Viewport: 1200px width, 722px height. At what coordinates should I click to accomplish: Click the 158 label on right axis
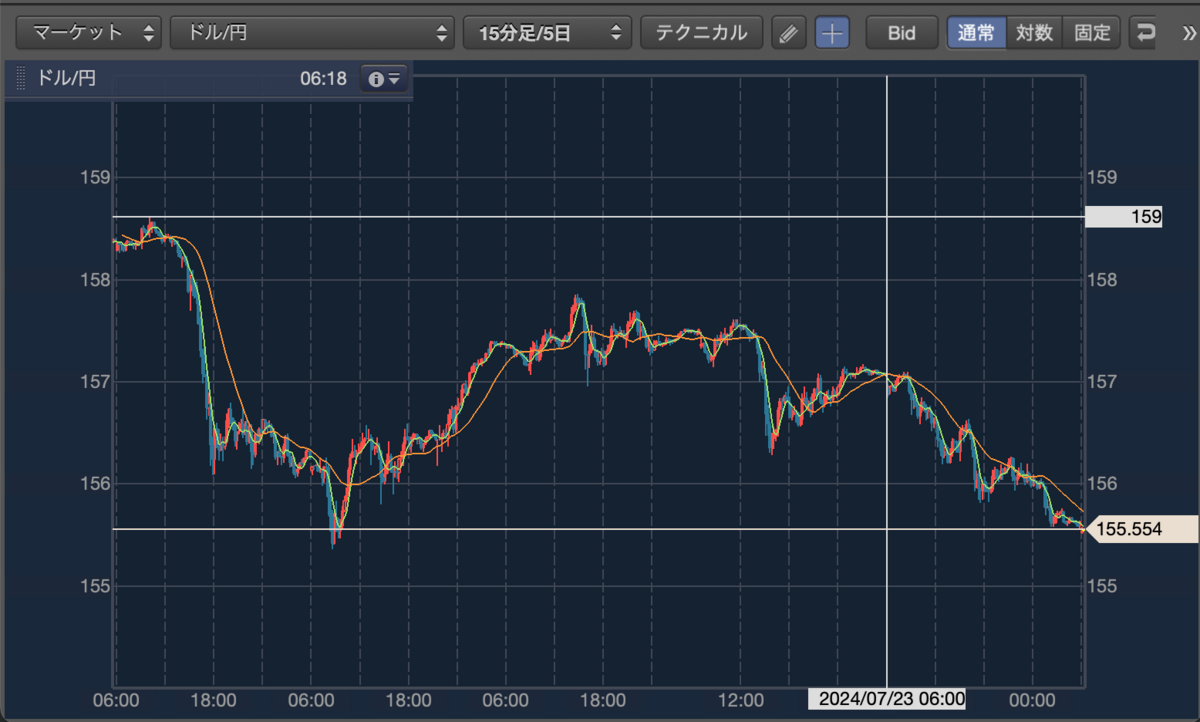1100,279
